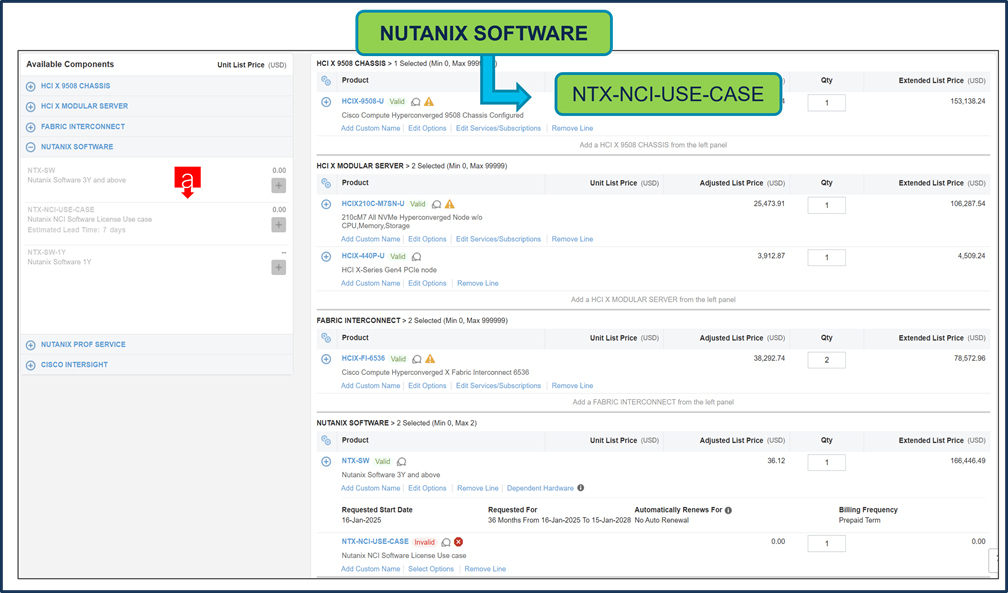Viewport: 1008px width, 593px height.
Task: Collapse NUTANIX SOFTWARE category
Action: pos(30,147)
